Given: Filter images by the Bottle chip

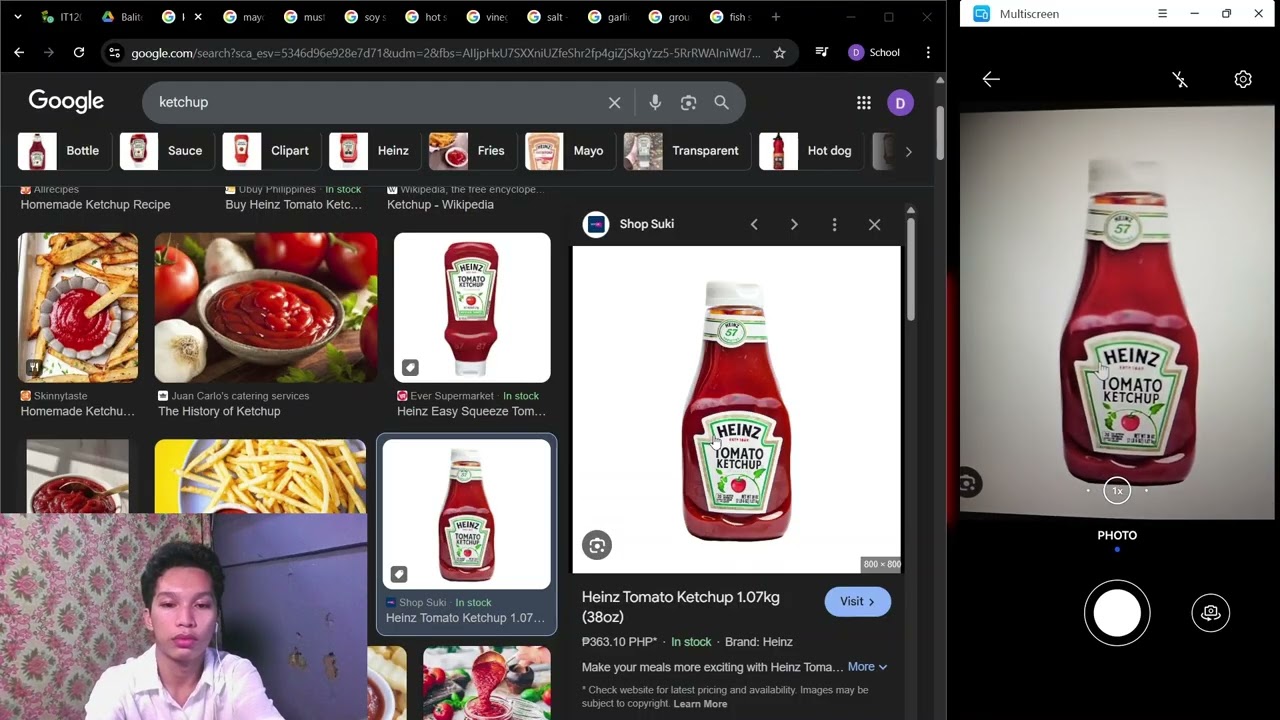Looking at the screenshot, I should pos(63,151).
